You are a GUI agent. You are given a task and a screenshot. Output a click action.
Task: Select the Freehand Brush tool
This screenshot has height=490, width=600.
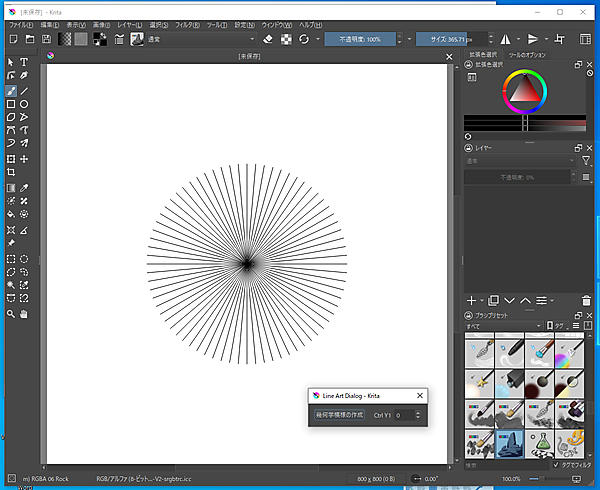pyautogui.click(x=11, y=90)
